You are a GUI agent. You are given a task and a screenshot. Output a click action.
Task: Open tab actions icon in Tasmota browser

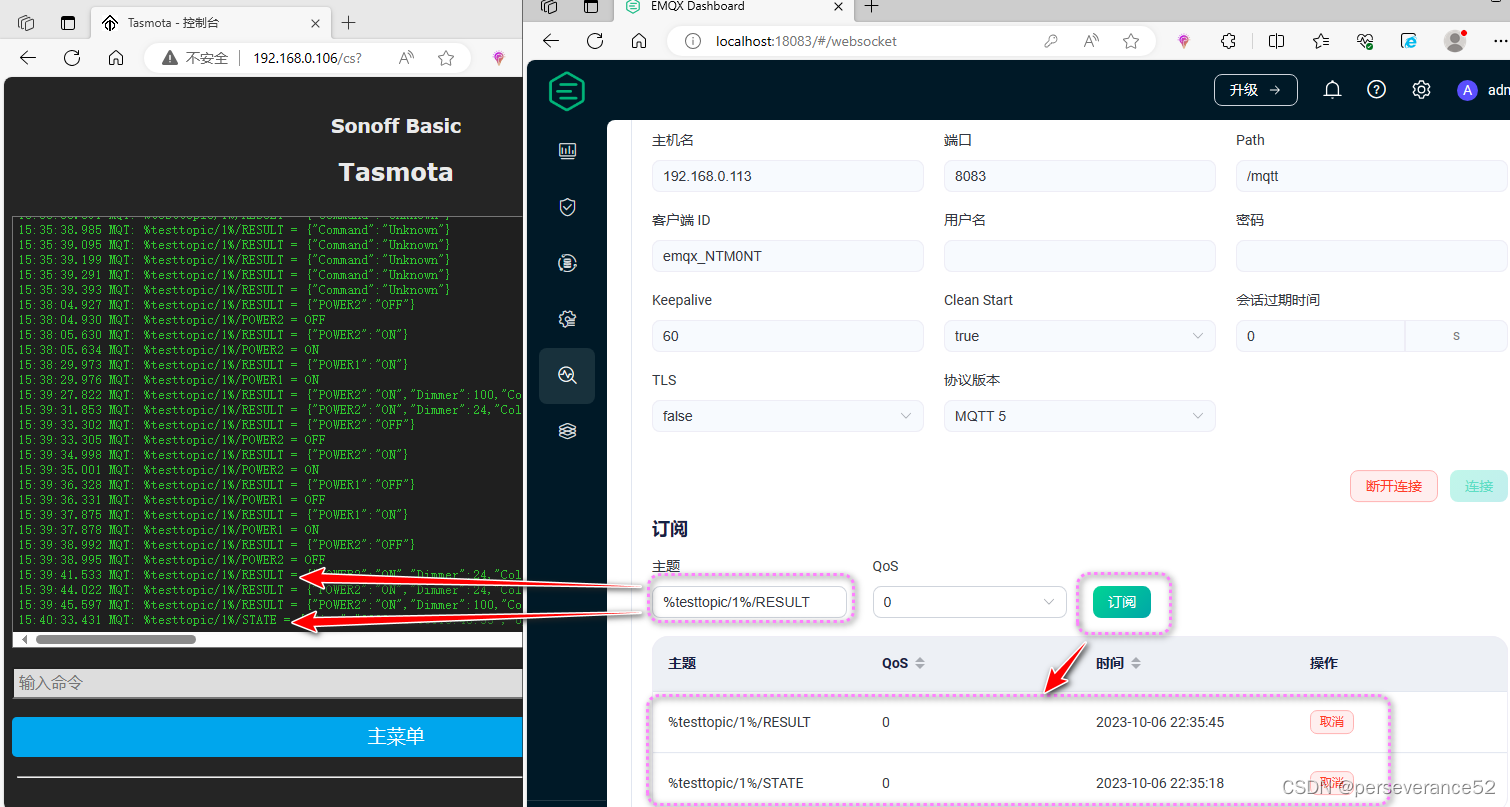point(68,22)
